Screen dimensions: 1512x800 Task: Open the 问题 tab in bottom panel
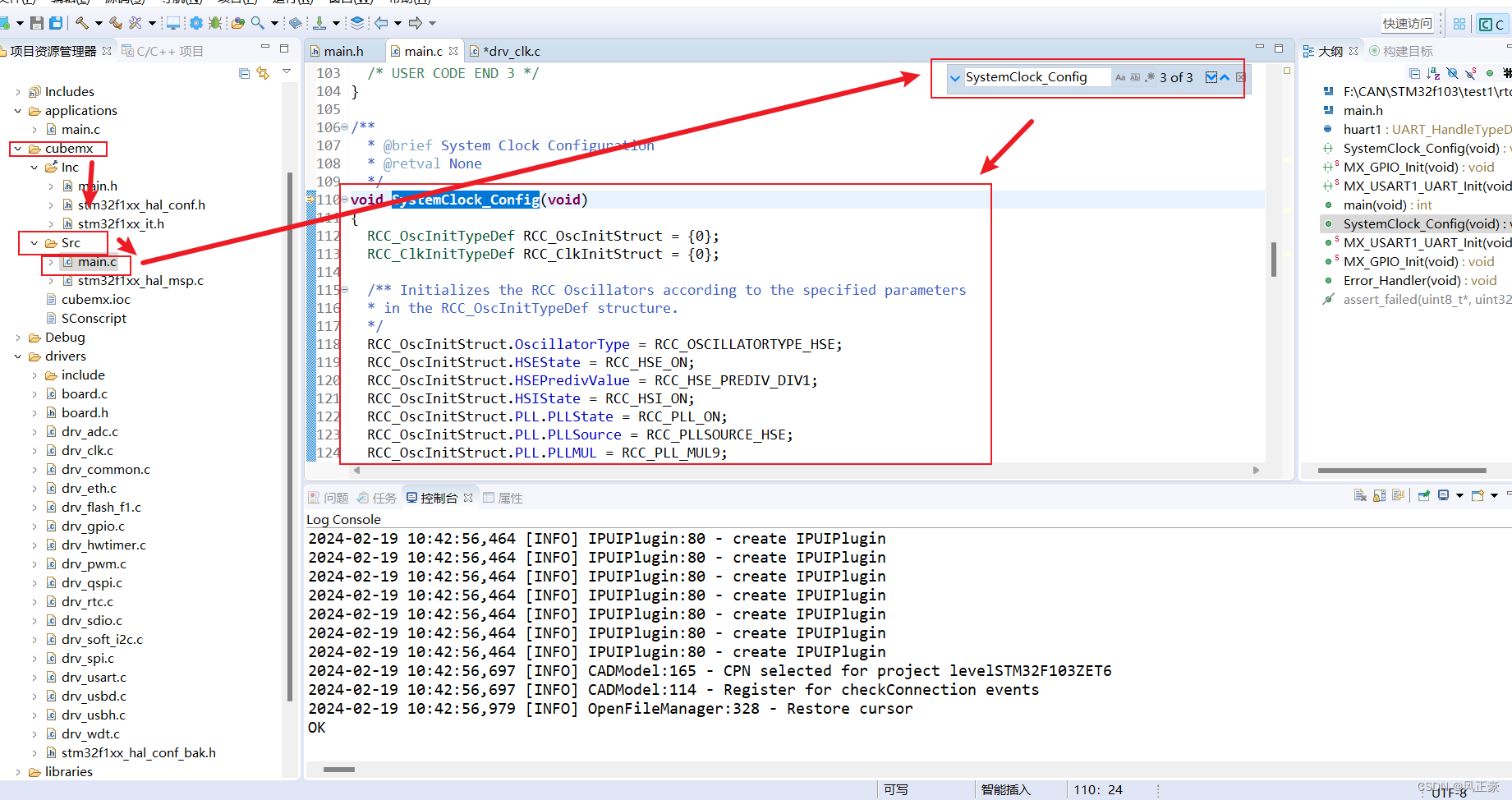tap(329, 498)
